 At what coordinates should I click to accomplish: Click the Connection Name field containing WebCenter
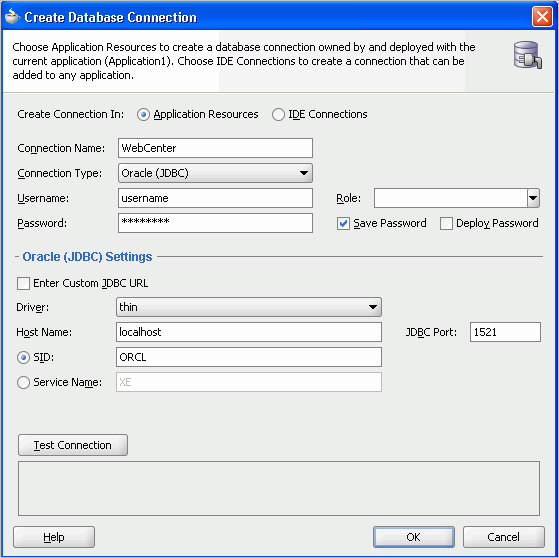(215, 148)
